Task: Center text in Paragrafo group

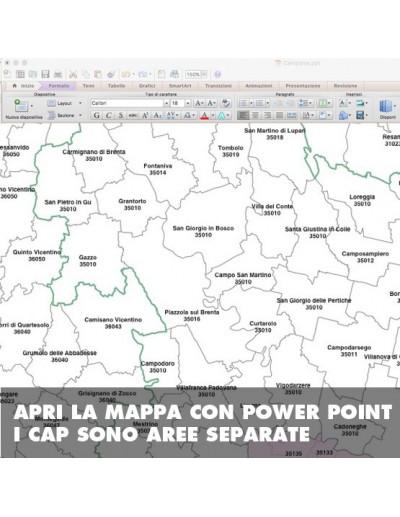Action: (x=255, y=115)
